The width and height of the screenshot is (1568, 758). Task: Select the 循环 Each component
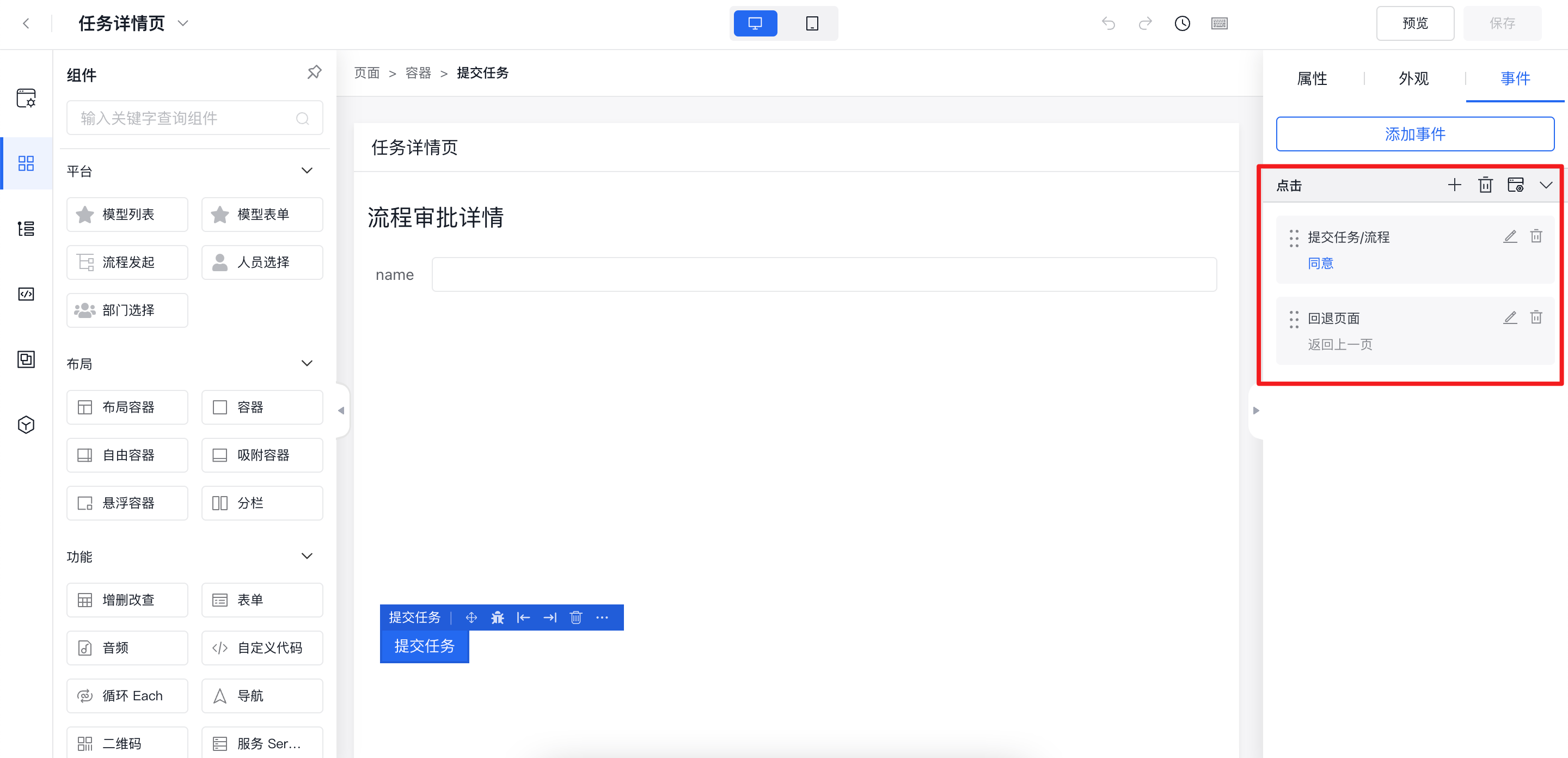click(x=127, y=696)
